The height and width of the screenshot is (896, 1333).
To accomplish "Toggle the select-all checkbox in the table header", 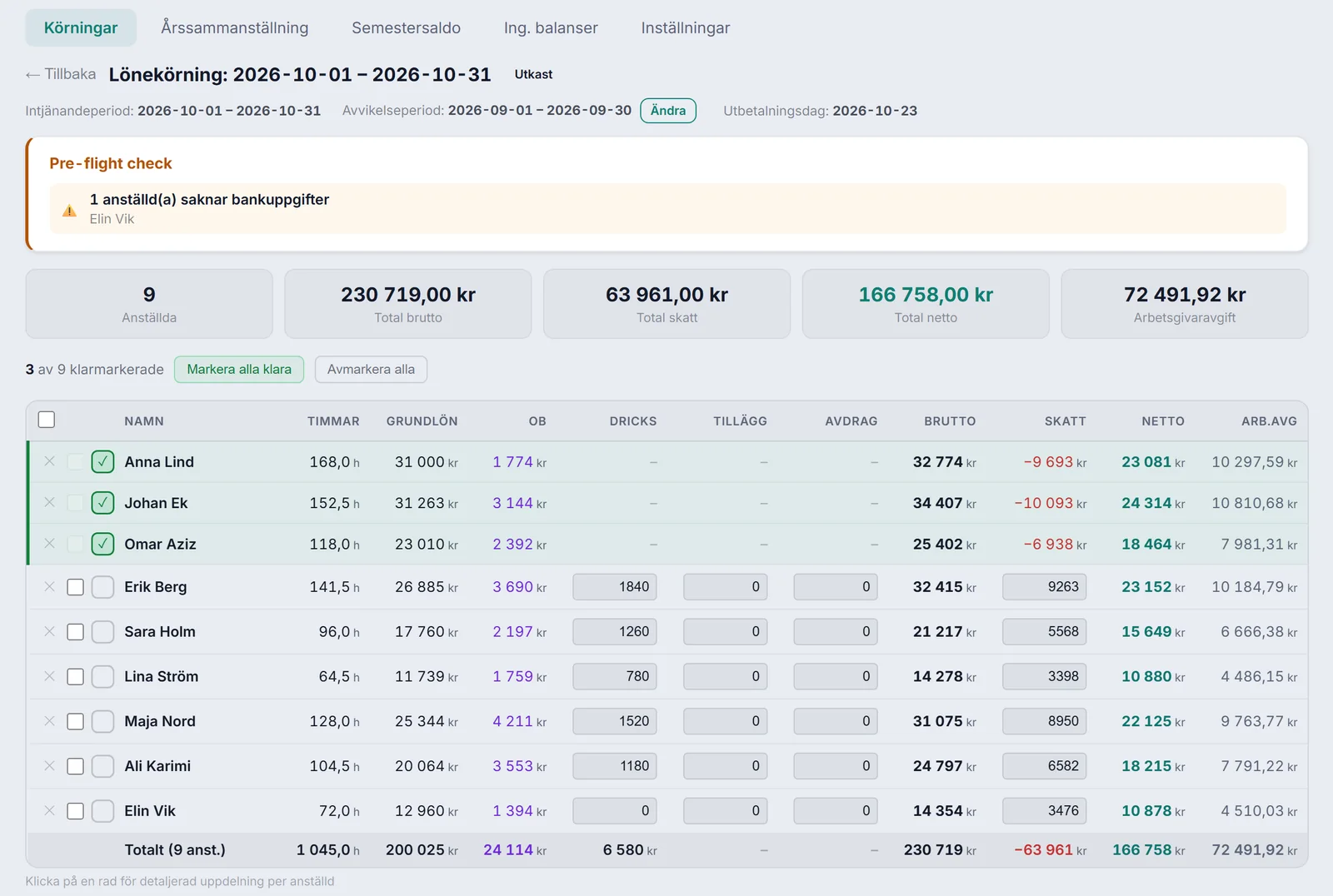I will point(47,420).
